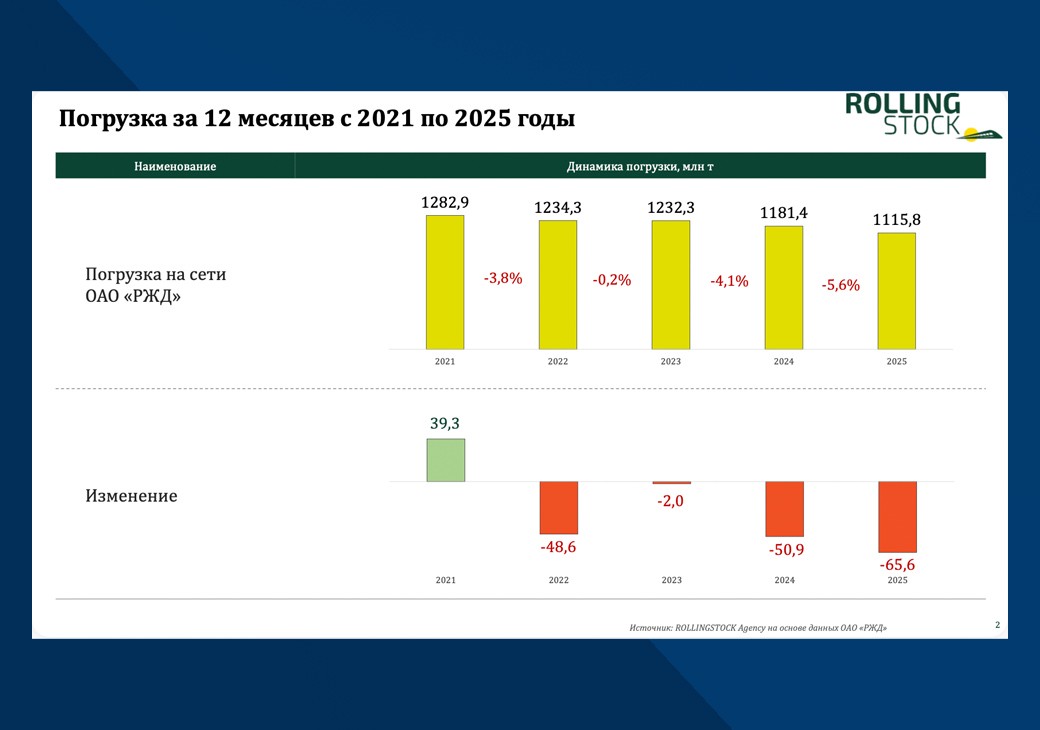Click the slide number 2

[x=997, y=625]
